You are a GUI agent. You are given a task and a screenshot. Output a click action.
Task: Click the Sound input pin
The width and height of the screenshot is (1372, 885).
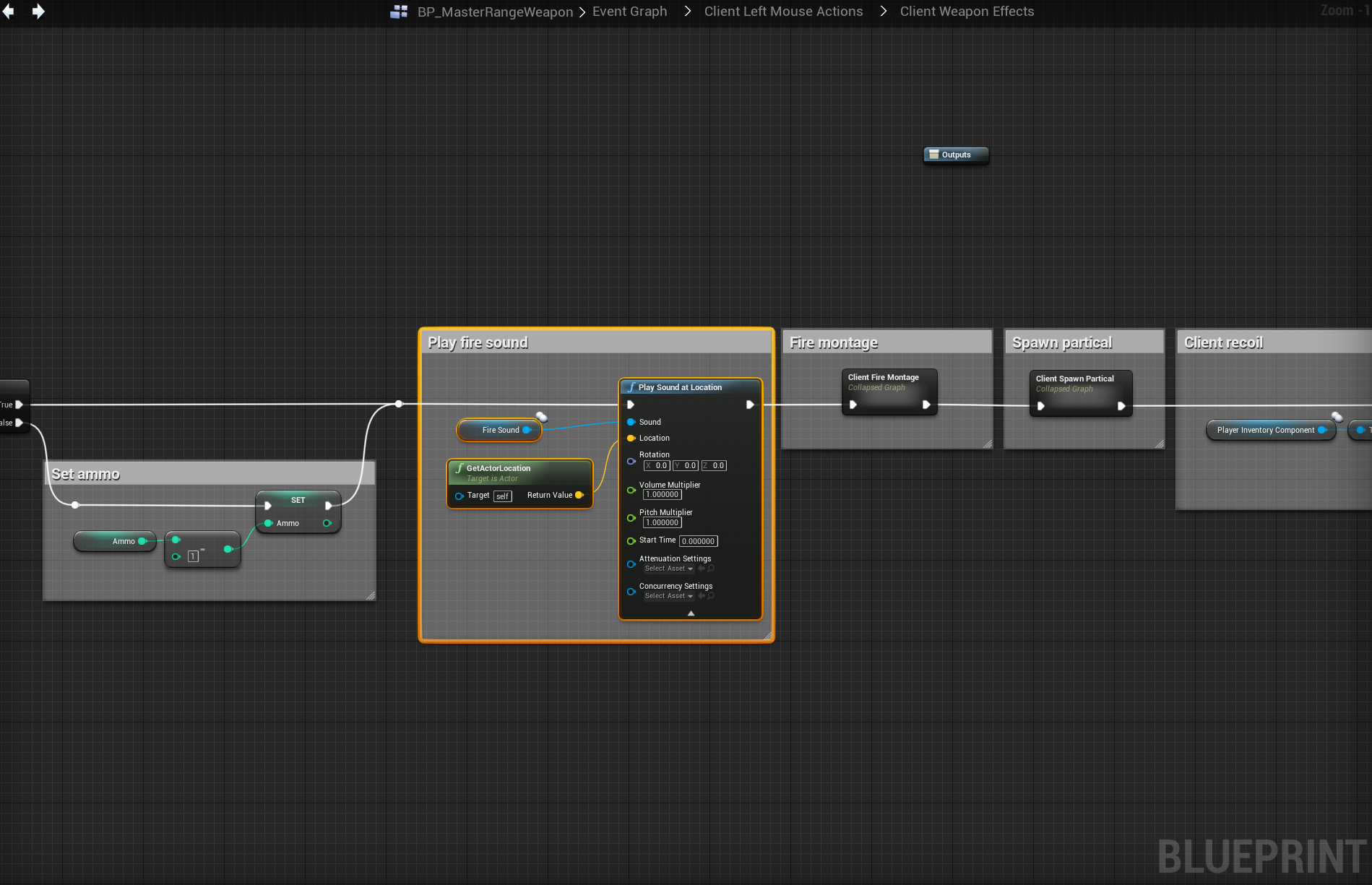631,422
